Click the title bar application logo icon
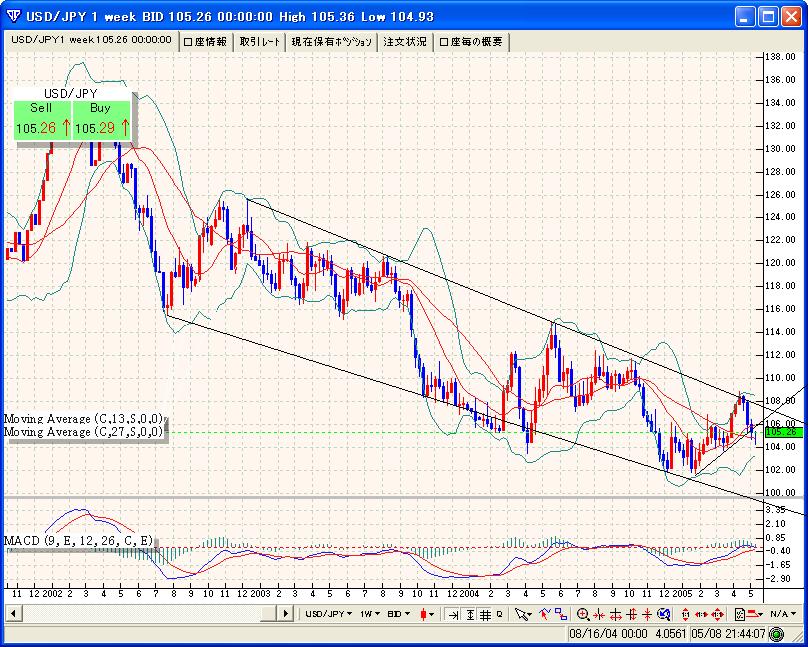The image size is (808, 647). 12,16
